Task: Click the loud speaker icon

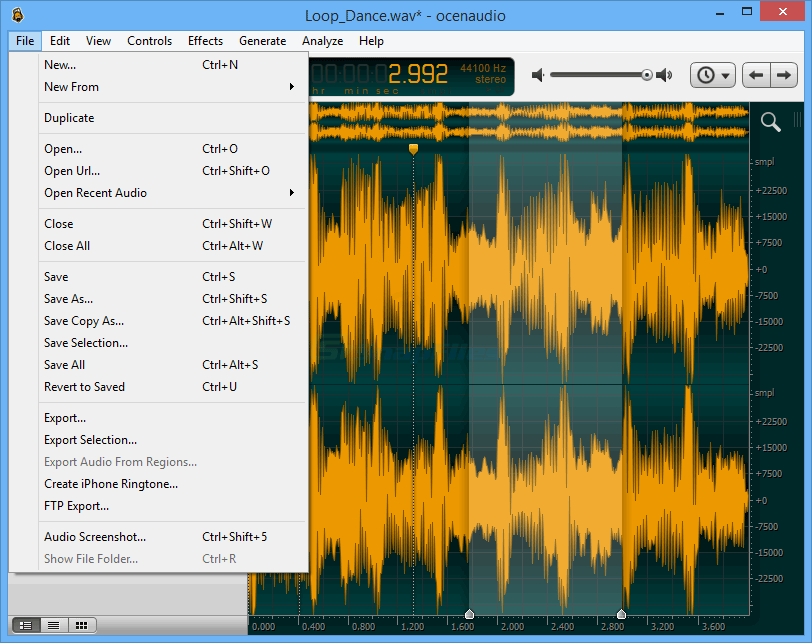Action: point(666,75)
